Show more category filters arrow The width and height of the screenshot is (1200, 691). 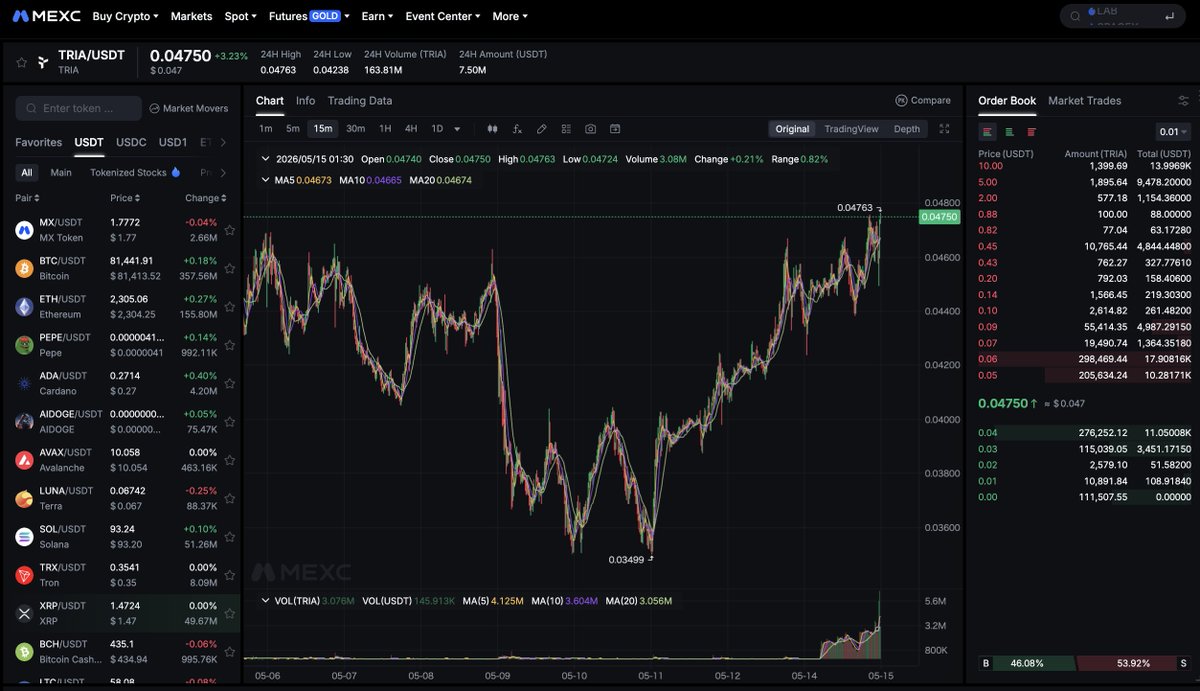coord(224,172)
